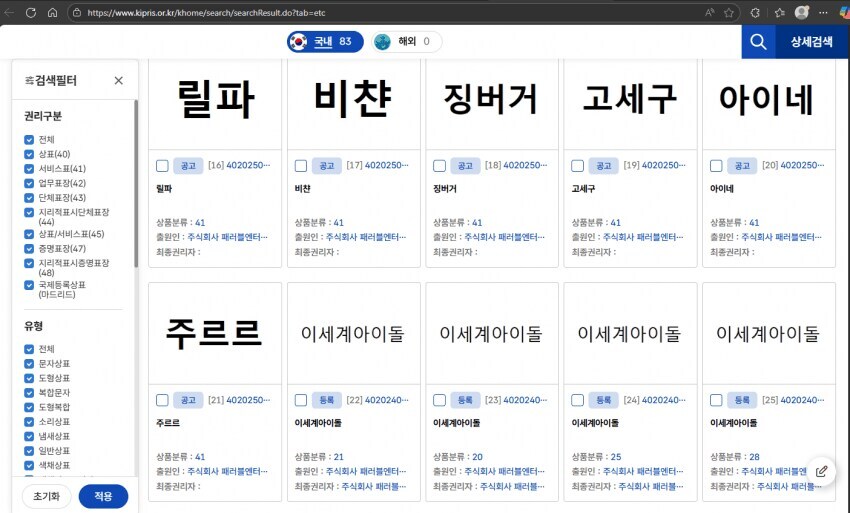
Task: Click the magnifier search icon in header
Action: point(758,42)
